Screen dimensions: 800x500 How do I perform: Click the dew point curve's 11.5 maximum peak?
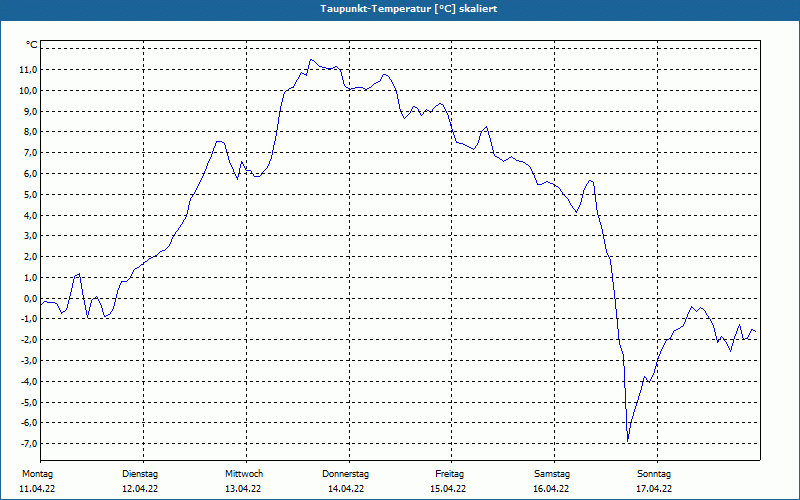[x=311, y=60]
